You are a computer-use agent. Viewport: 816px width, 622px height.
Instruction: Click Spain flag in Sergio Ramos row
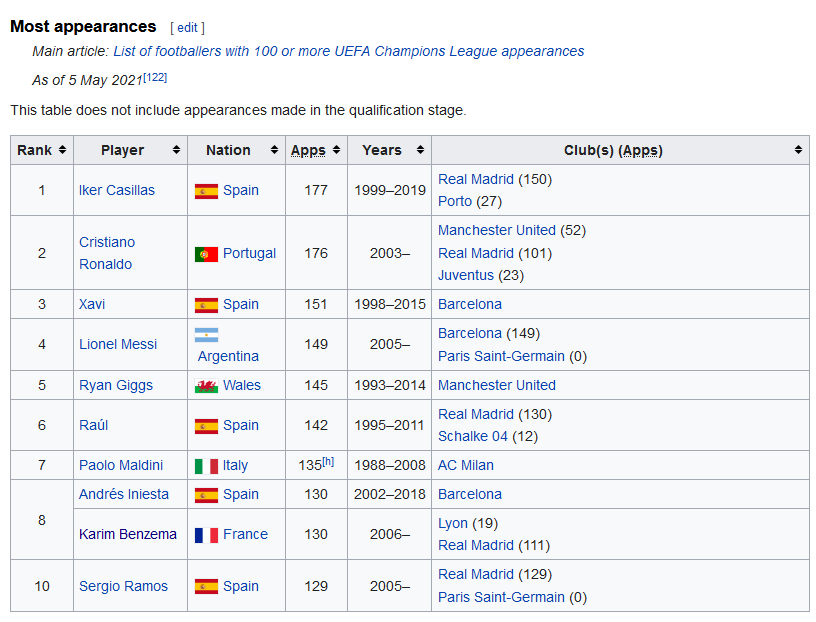point(206,587)
